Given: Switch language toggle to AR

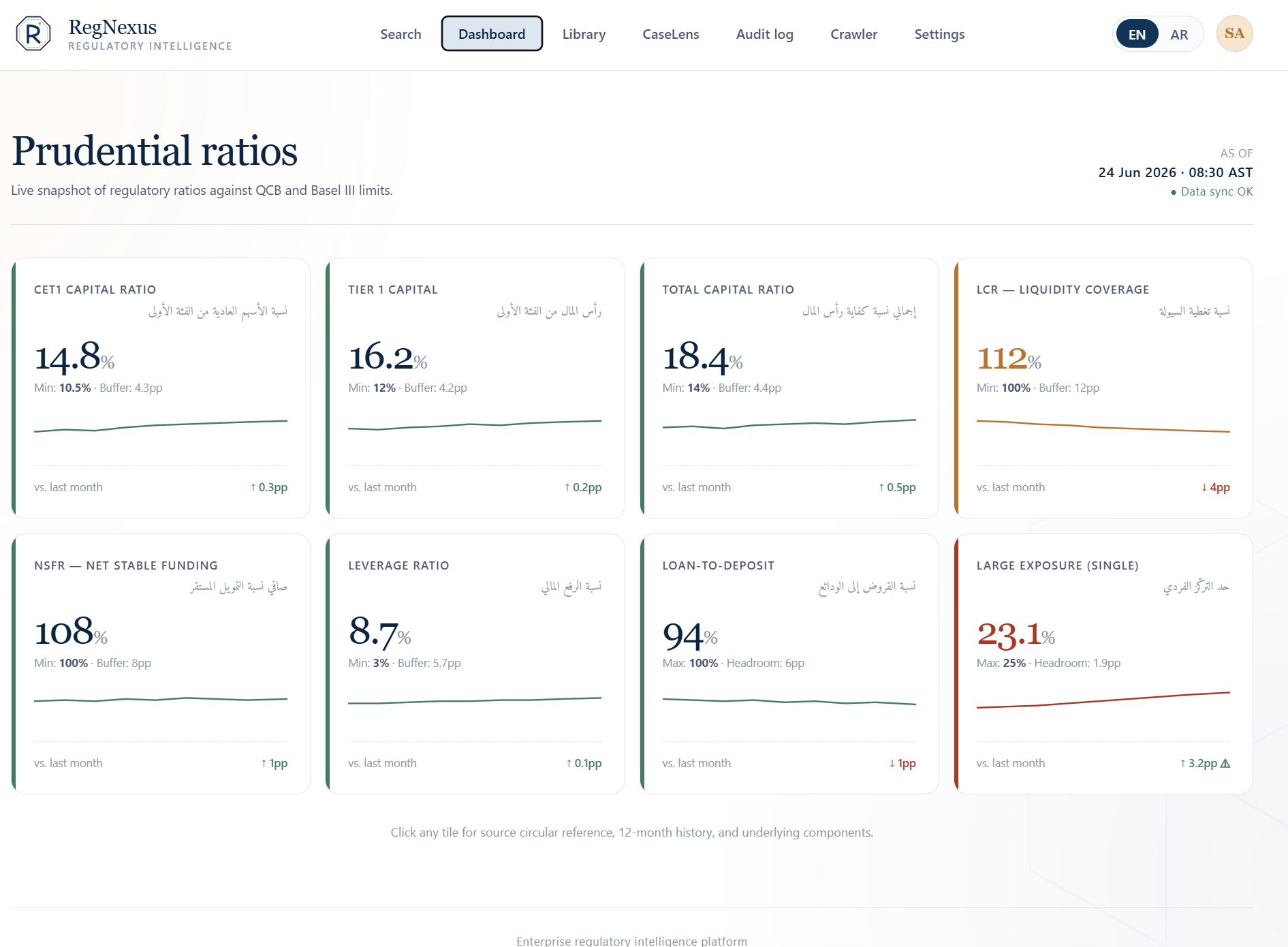Looking at the screenshot, I should 1179,34.
